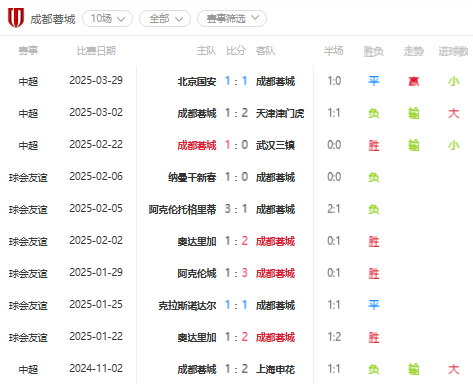Click the 1:3 score of 阿克伦城 match

236,273
